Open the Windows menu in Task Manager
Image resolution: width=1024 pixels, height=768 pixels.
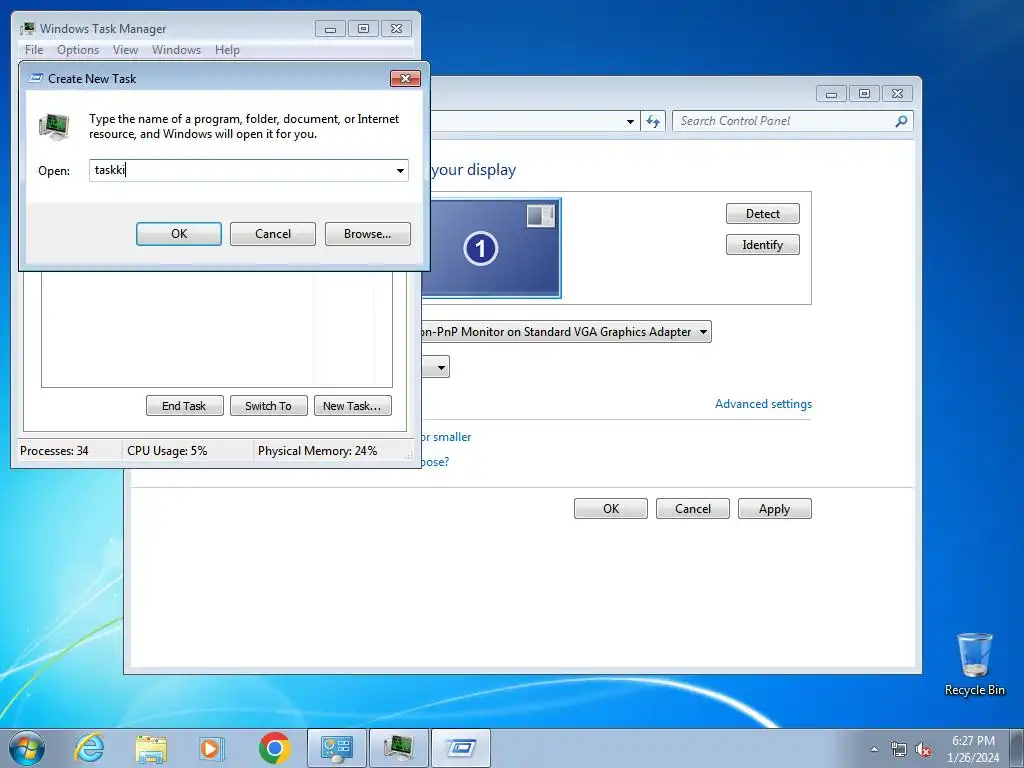click(x=176, y=50)
